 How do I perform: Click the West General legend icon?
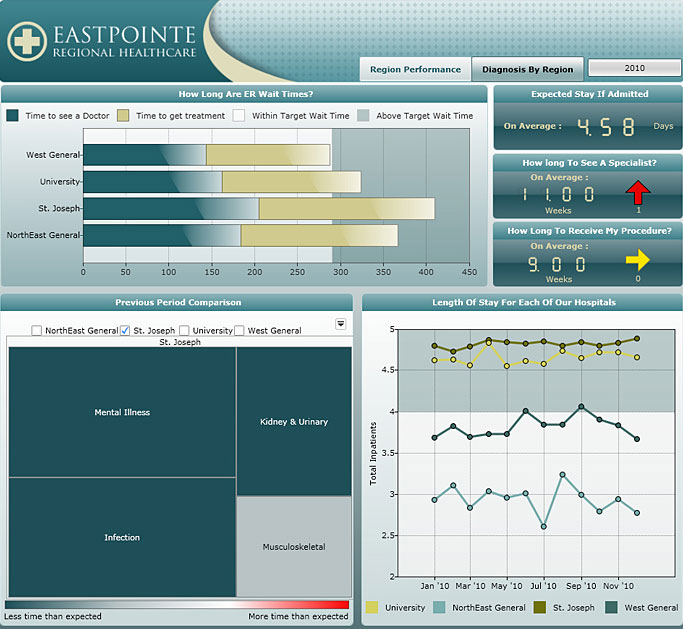(610, 607)
